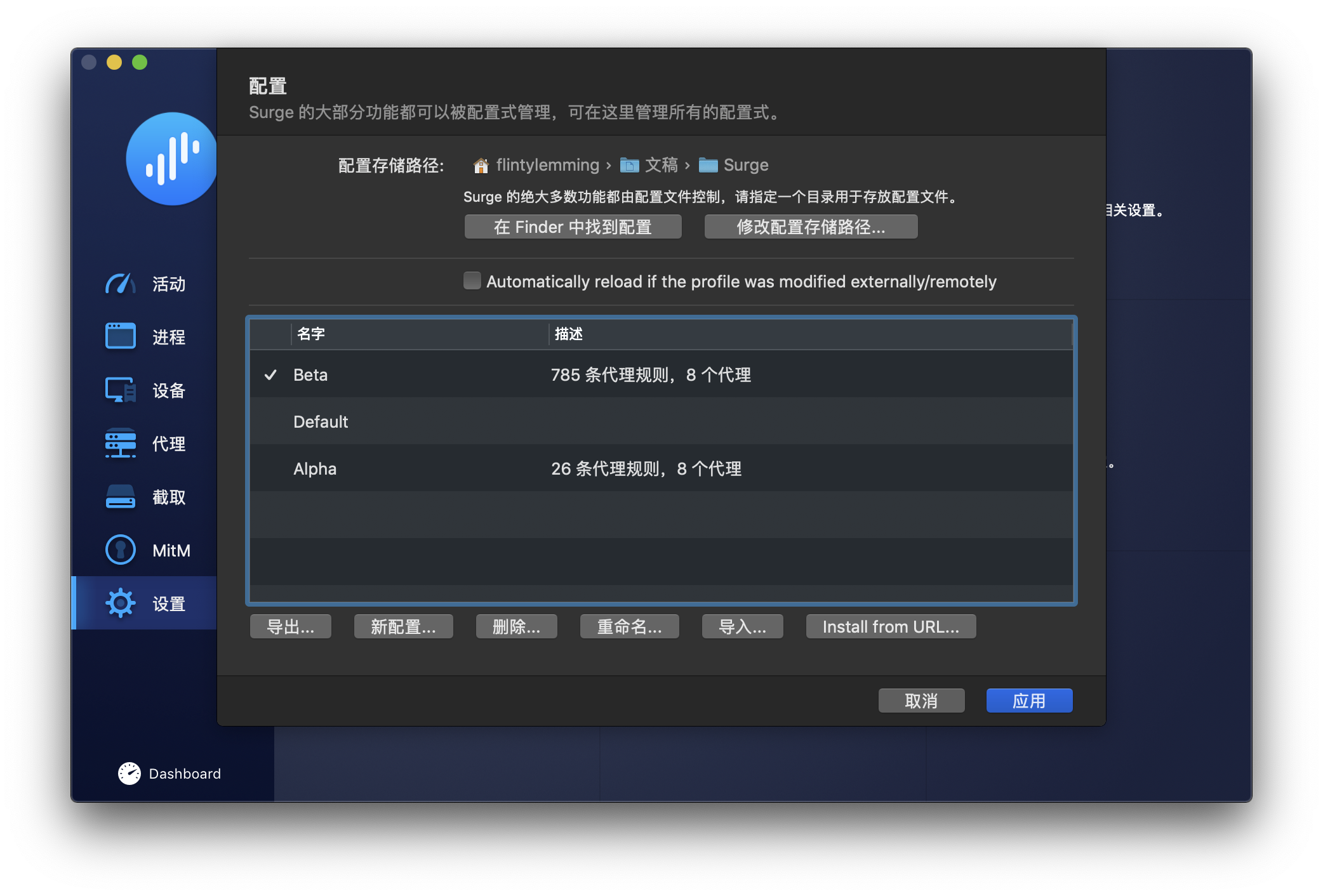
Task: Select the Beta profile row
Action: pyautogui.click(x=660, y=374)
